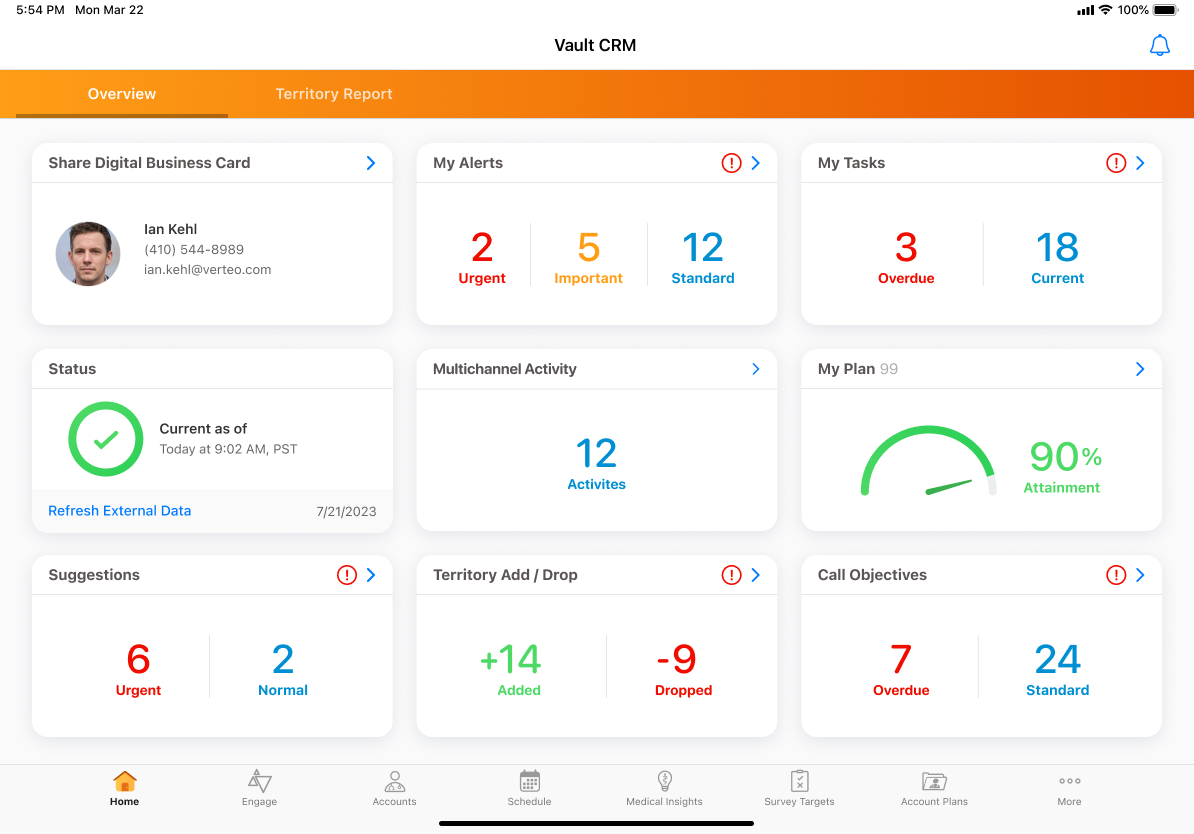Select the Survey Targets icon
The image size is (1194, 834).
click(x=799, y=782)
